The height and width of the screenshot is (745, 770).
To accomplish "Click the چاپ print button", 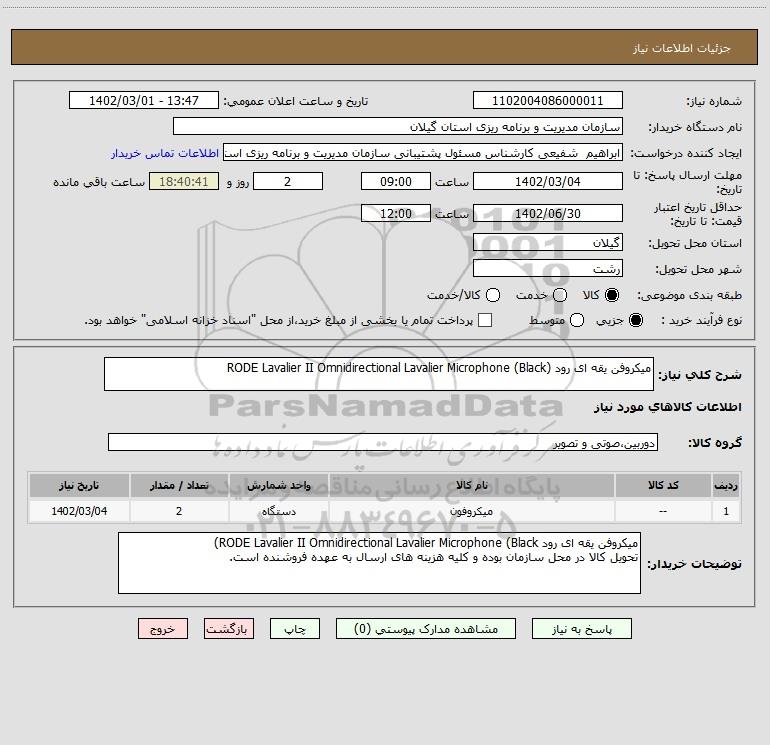I will 295,629.
